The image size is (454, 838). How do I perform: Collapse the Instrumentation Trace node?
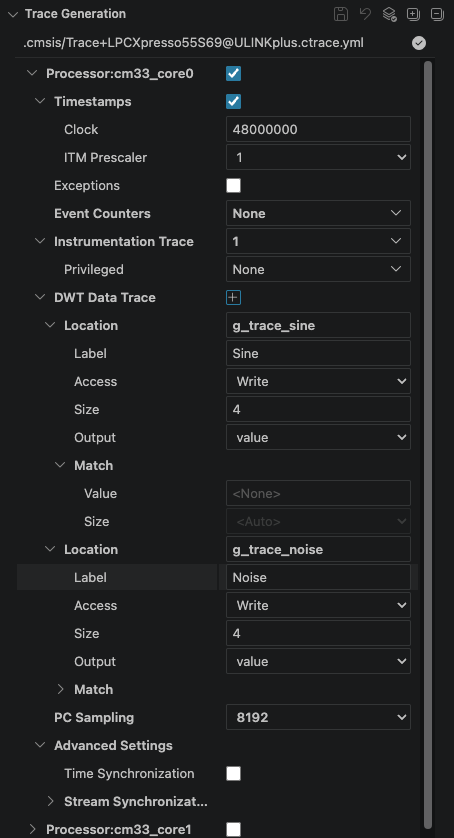(x=40, y=242)
